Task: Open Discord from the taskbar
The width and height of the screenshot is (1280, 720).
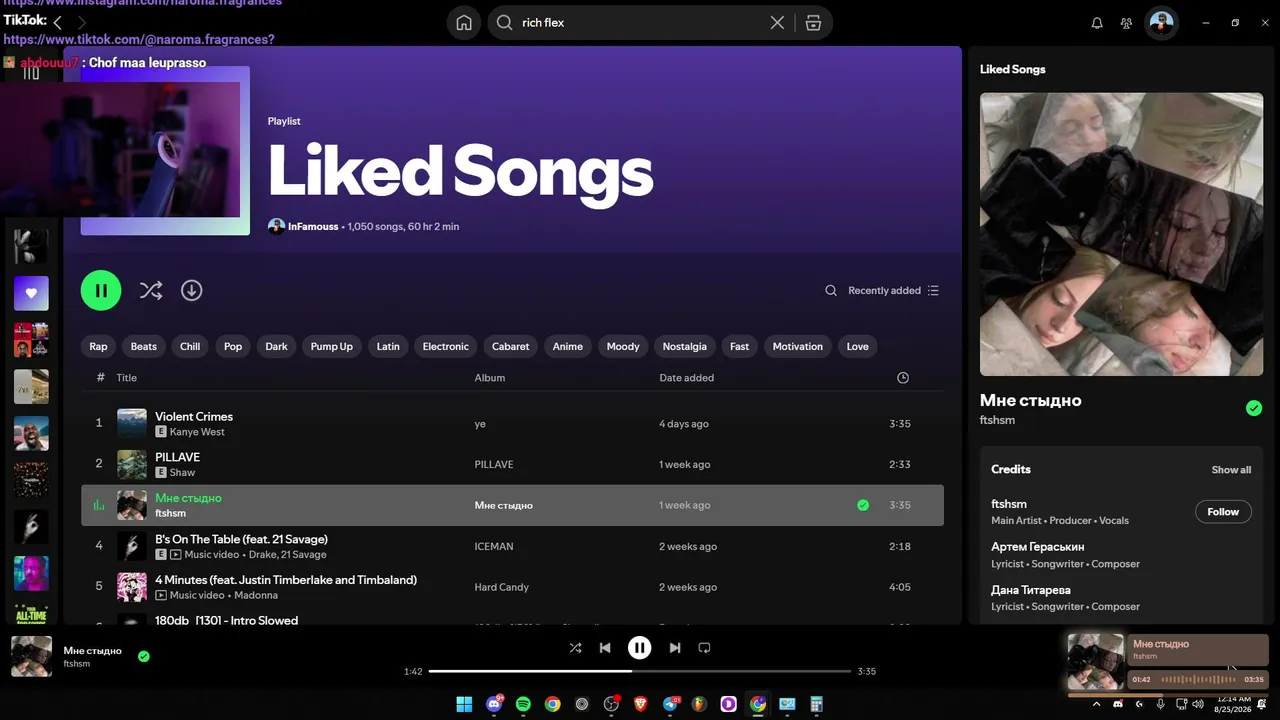Action: coord(494,704)
